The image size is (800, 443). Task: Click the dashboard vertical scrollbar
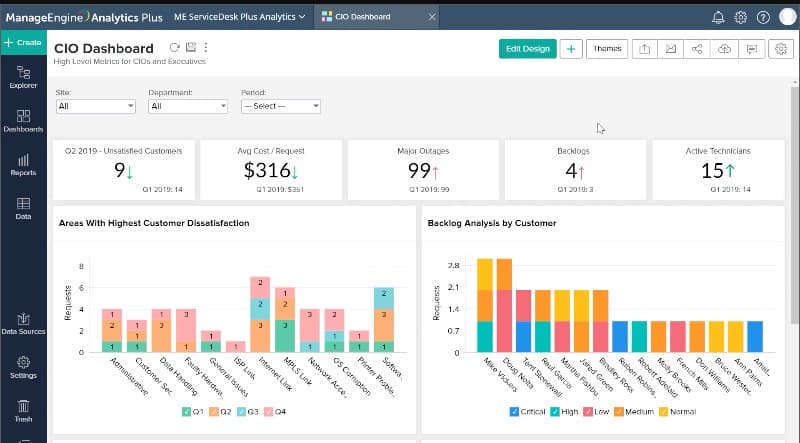tap(795, 204)
